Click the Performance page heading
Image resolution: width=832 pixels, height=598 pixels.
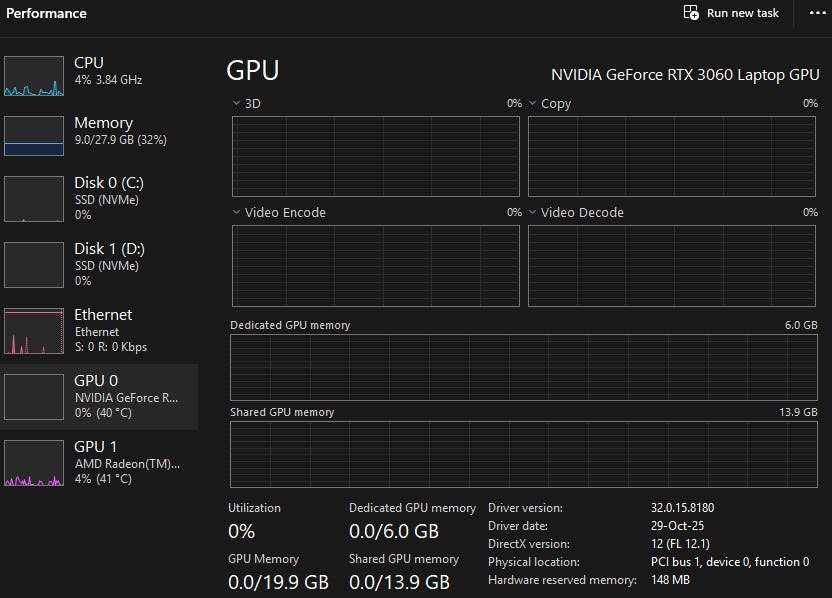pos(47,14)
